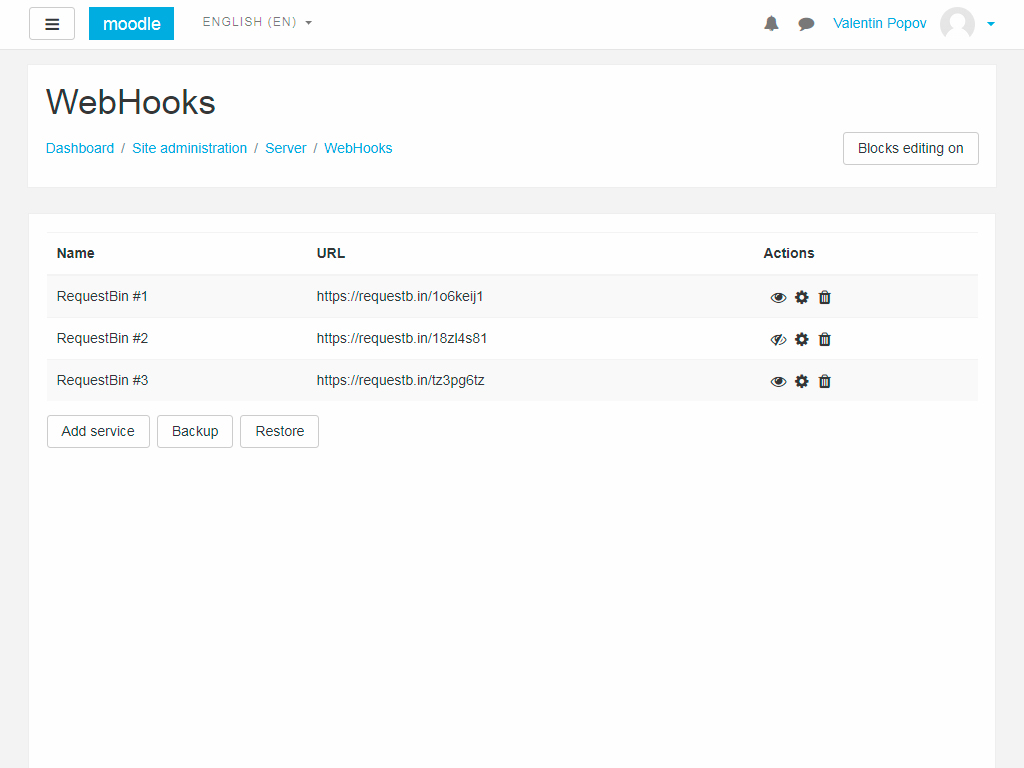Screen dimensions: 1024x768
Task: Expand the user menu arrow
Action: pyautogui.click(x=990, y=24)
